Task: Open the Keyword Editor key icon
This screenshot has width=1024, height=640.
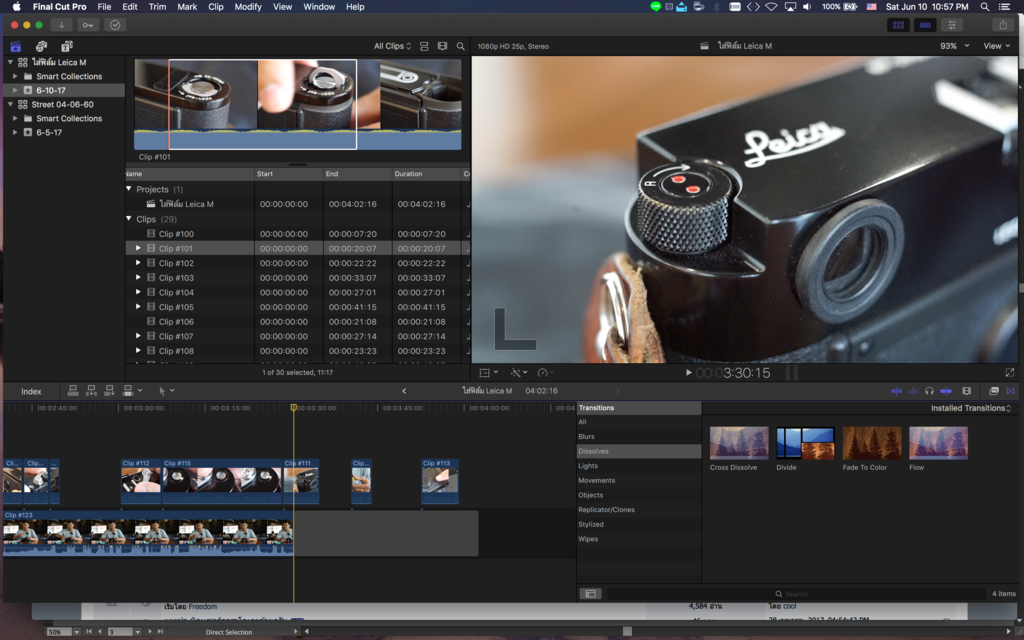Action: (89, 25)
